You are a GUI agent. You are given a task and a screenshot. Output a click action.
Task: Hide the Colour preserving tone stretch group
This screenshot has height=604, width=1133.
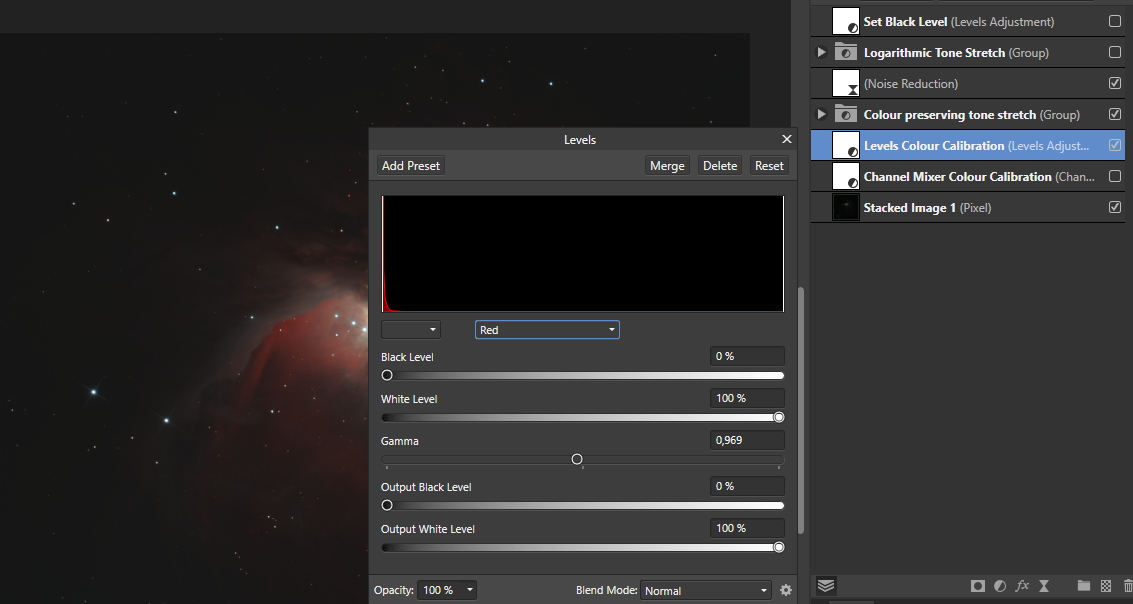click(x=1115, y=114)
